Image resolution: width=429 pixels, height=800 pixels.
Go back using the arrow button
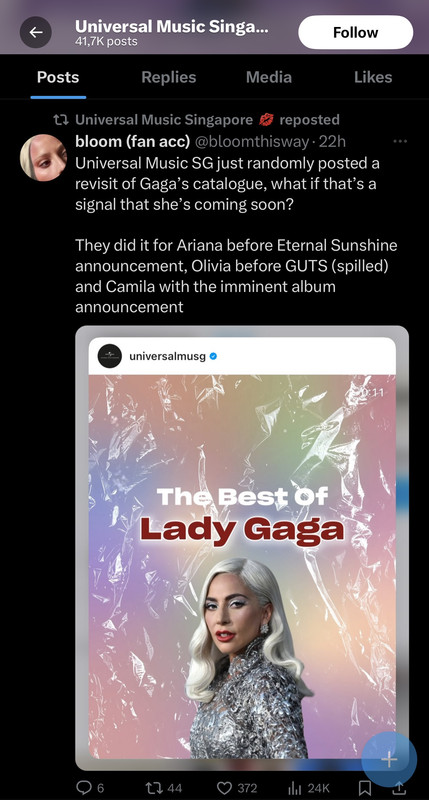point(36,32)
